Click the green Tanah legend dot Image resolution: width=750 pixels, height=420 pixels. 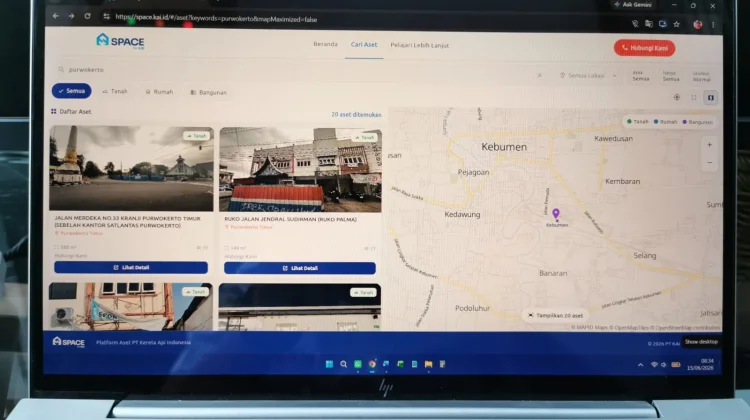(629, 122)
